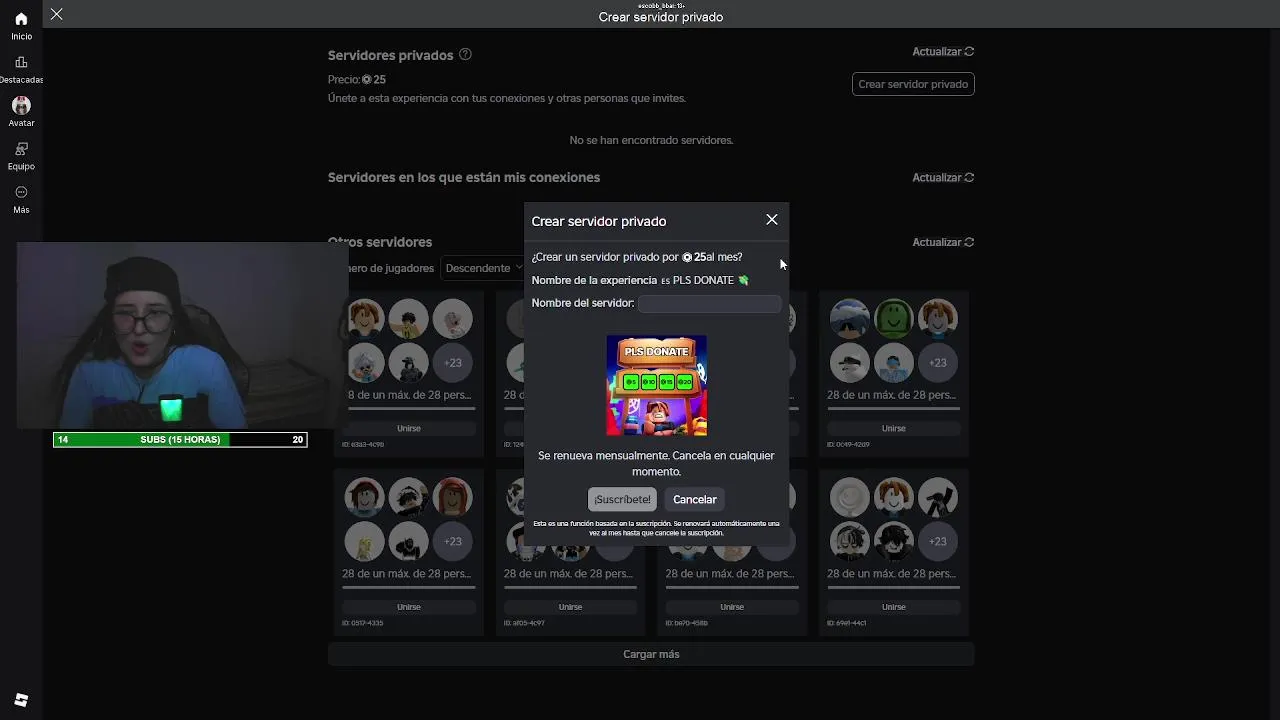
Task: Refresh servers where my connections are
Action: click(943, 177)
